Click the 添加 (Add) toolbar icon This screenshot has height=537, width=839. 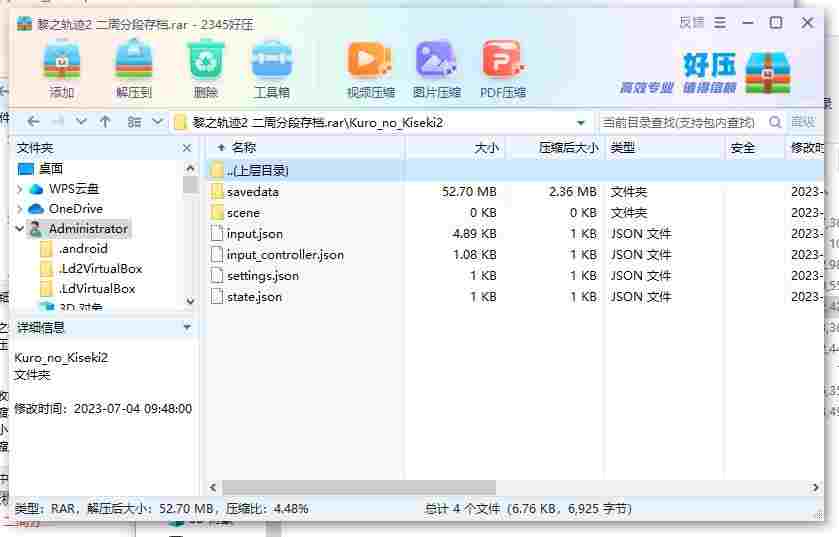(x=62, y=70)
